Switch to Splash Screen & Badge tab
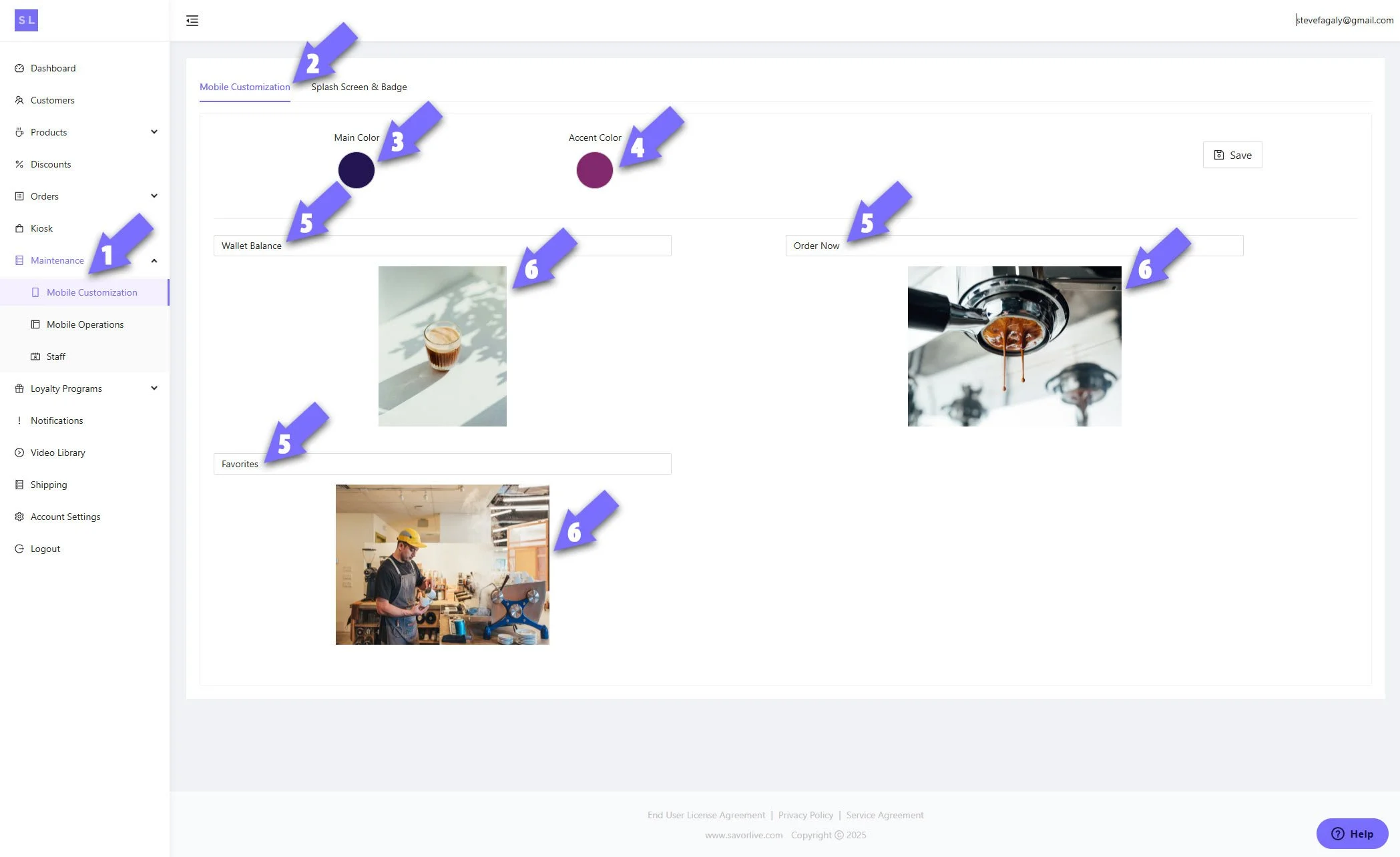Viewport: 1400px width, 857px height. [359, 87]
